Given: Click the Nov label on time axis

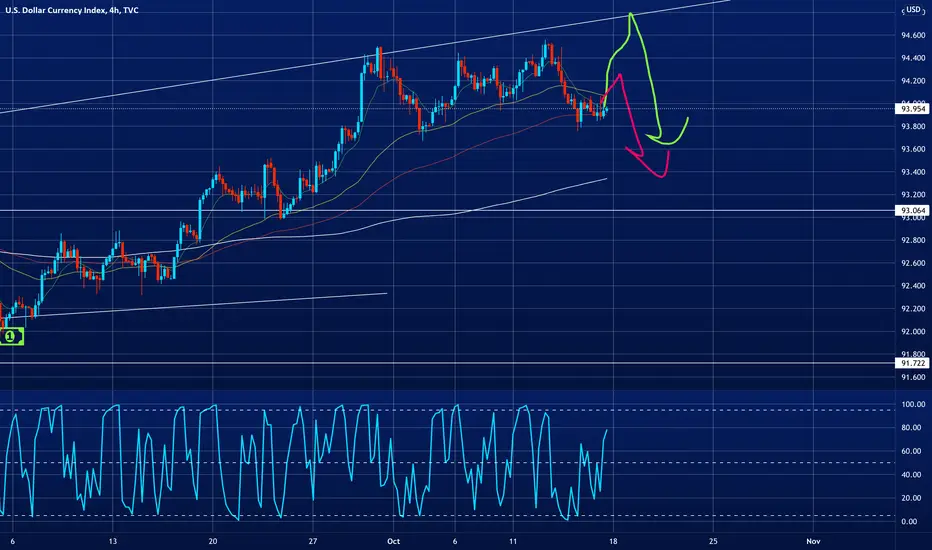Looking at the screenshot, I should coord(813,541).
